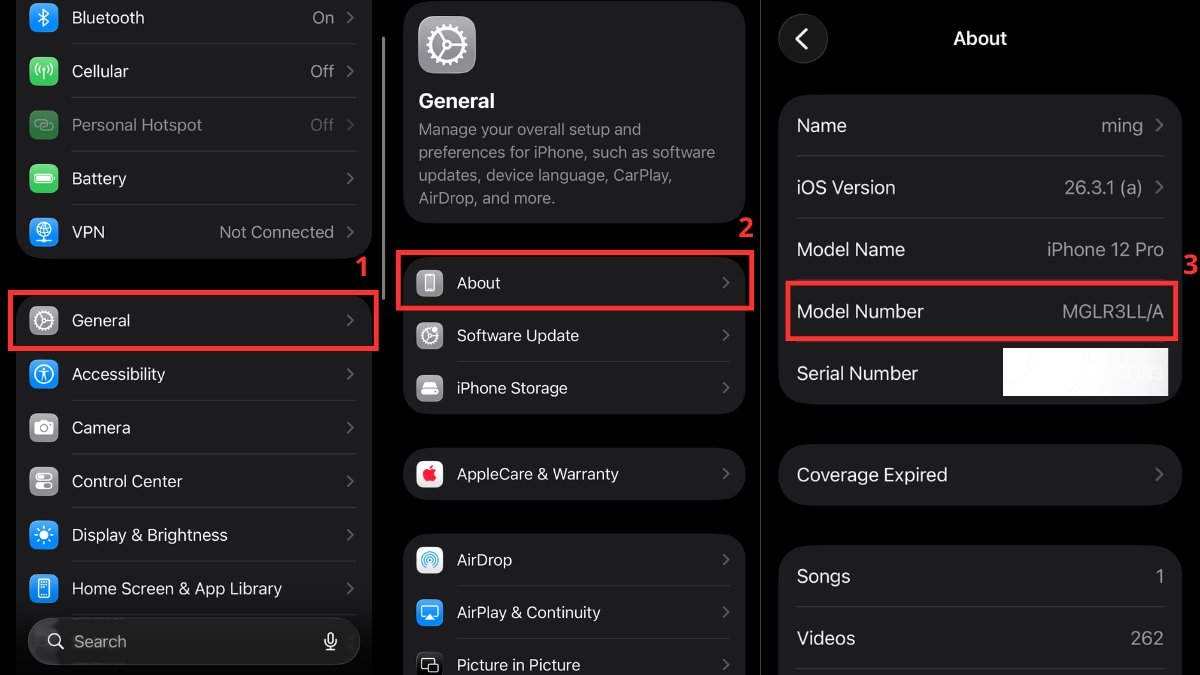Open the Software Update row
The height and width of the screenshot is (675, 1200).
point(574,336)
